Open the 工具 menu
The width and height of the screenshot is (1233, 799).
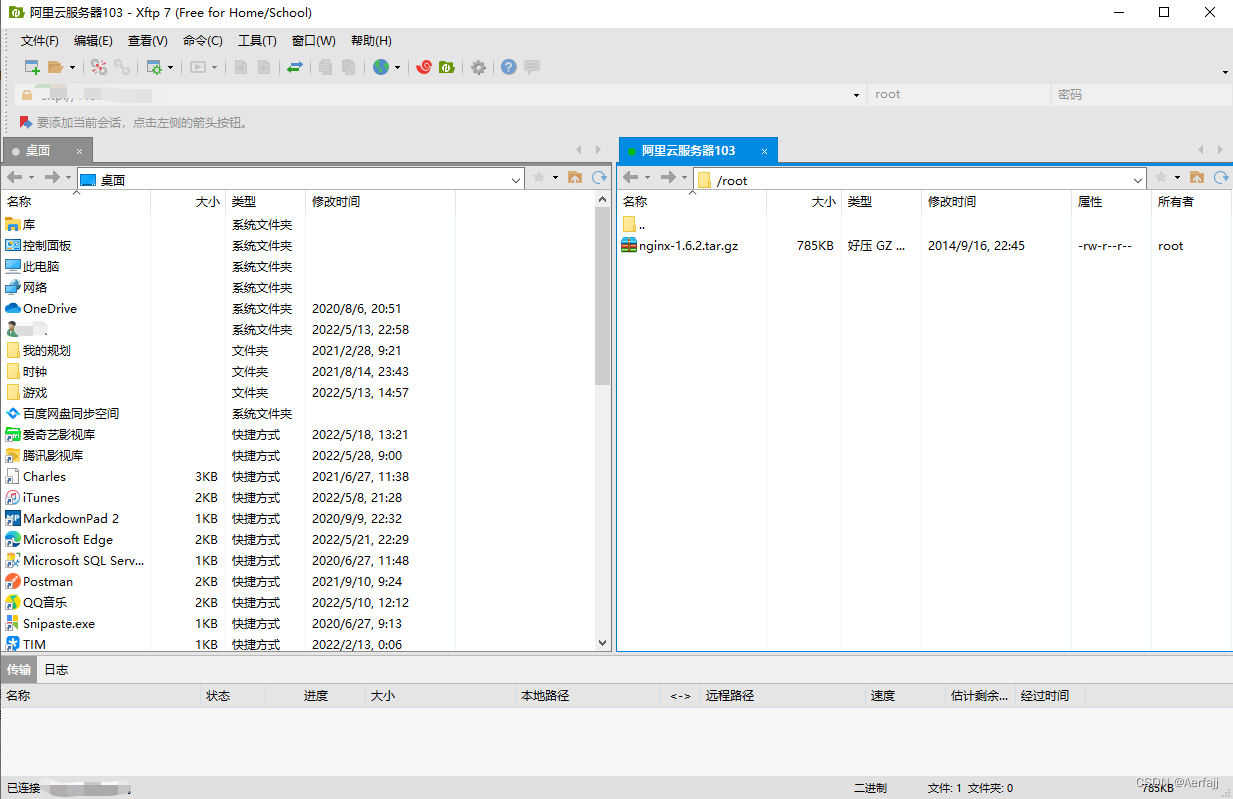tap(257, 40)
